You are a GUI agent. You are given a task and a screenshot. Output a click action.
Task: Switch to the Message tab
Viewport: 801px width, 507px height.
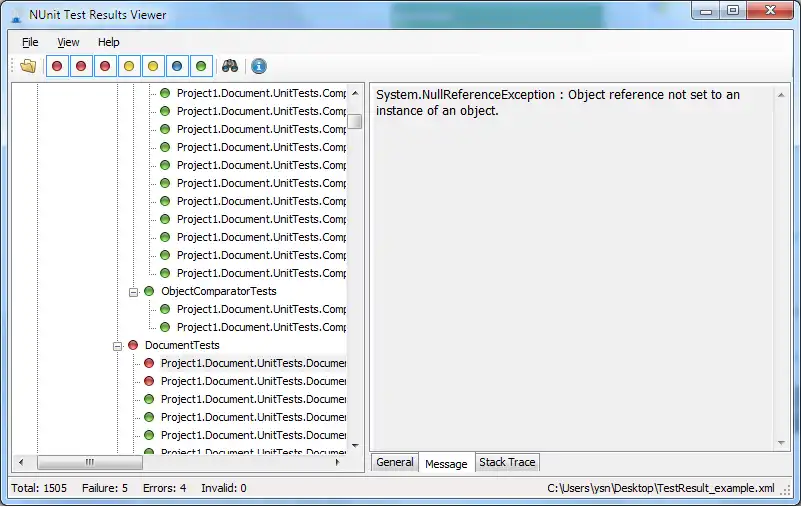point(446,463)
